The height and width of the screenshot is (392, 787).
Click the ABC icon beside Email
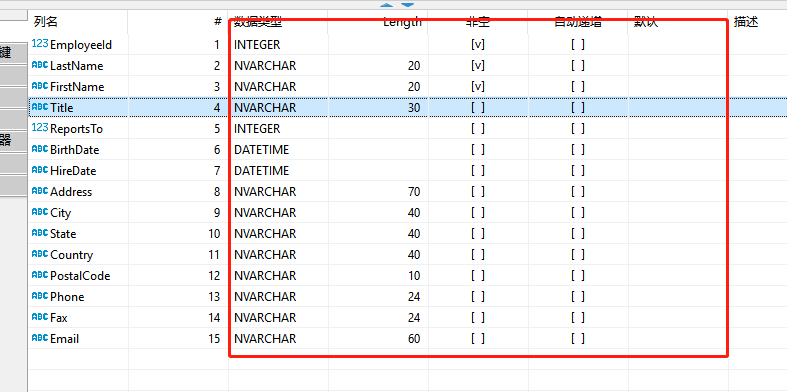pyautogui.click(x=40, y=338)
